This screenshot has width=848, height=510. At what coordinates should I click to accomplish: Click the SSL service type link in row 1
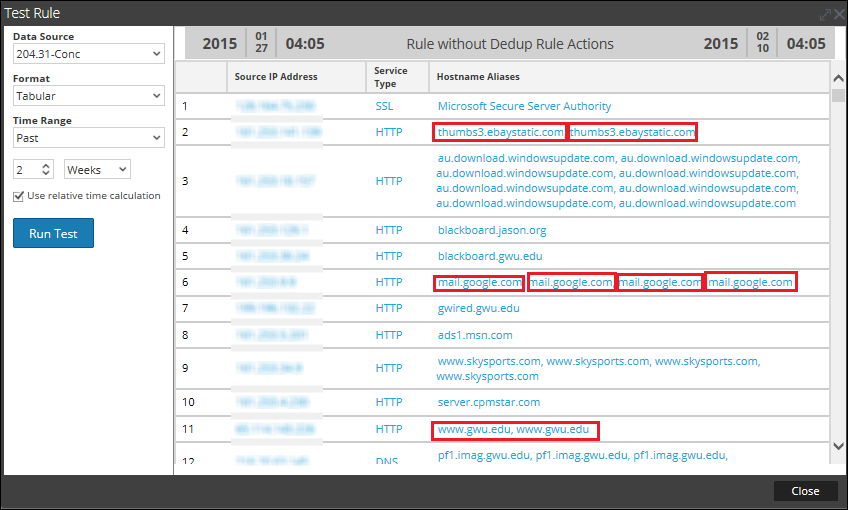[x=385, y=106]
